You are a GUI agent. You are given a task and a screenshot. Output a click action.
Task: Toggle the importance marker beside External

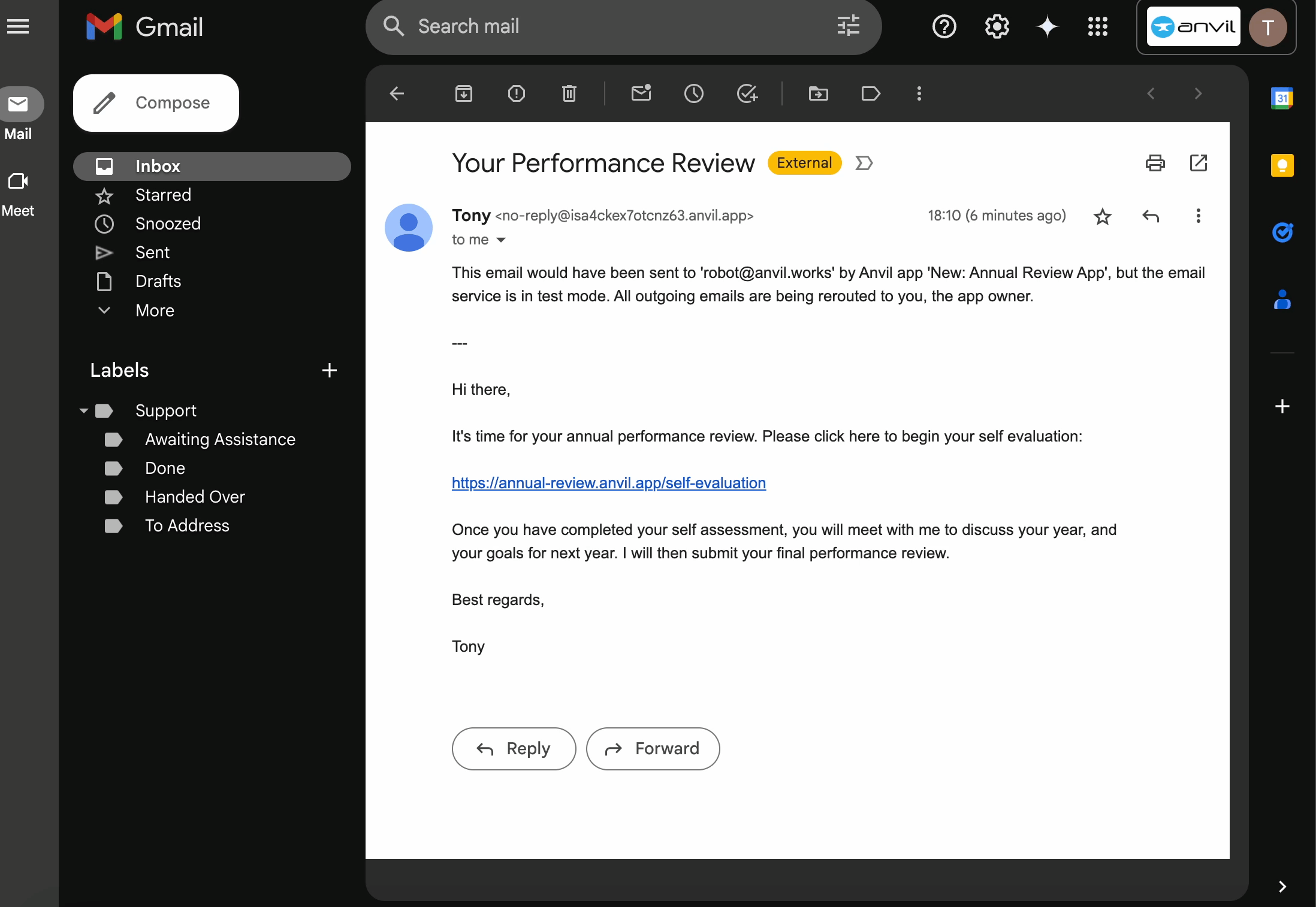tap(864, 163)
